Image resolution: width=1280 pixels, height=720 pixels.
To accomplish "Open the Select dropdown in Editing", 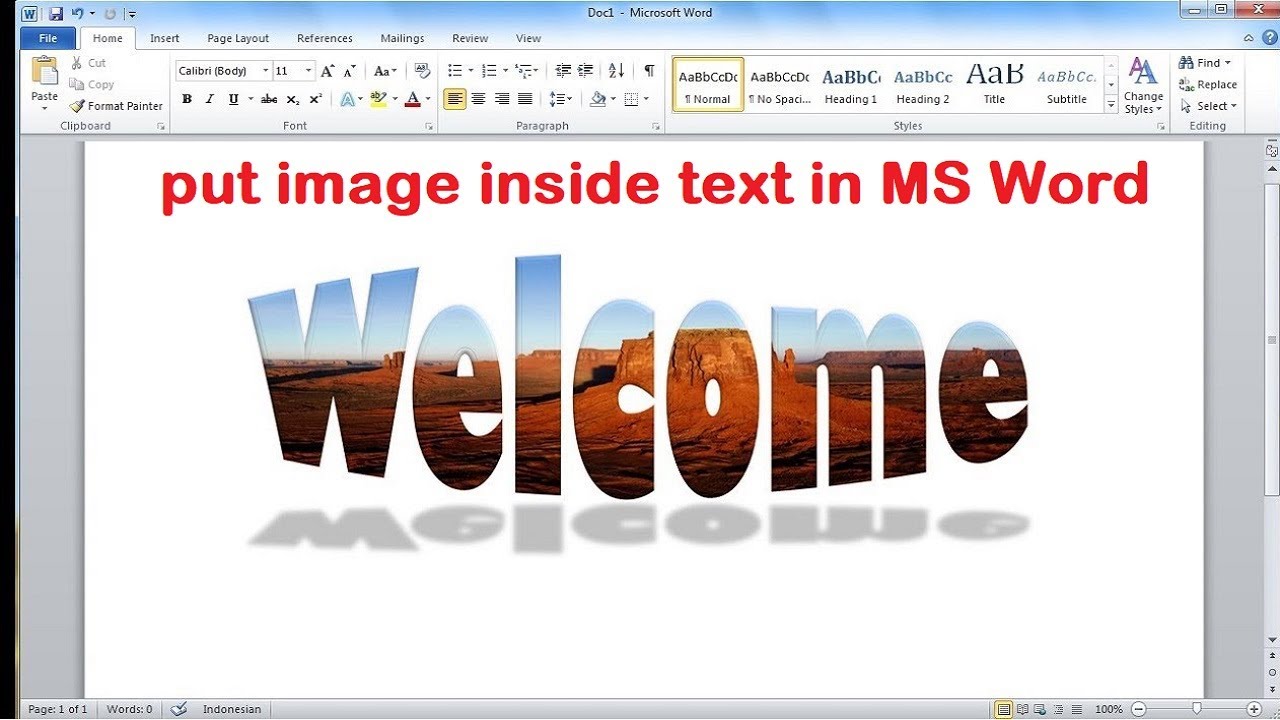I will point(1209,106).
